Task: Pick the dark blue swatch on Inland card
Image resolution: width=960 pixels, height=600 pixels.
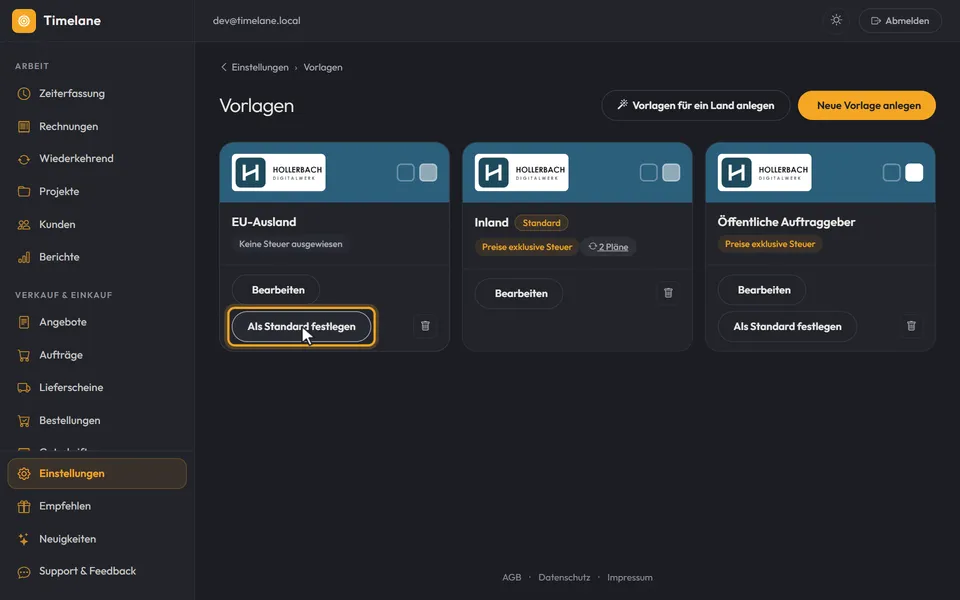Action: 648,173
